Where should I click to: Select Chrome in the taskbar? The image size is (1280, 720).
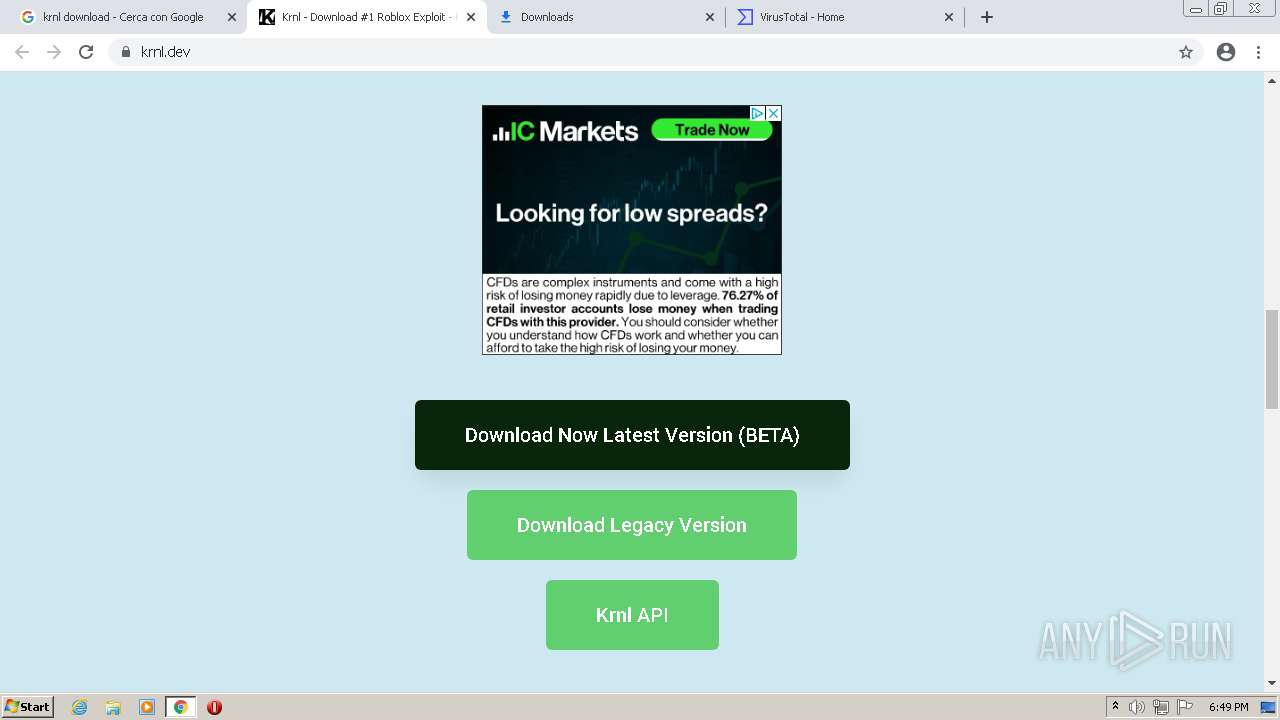point(180,707)
